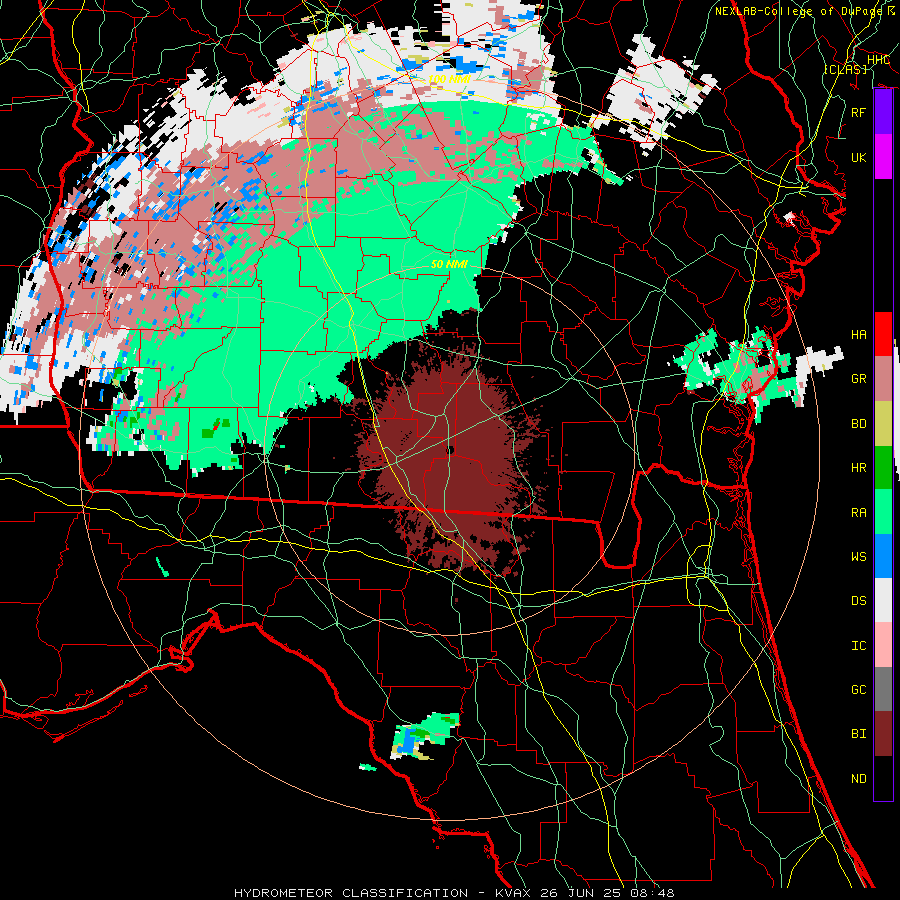Click the IC light pink legend swatch
This screenshot has width=900, height=900.
pos(883,645)
